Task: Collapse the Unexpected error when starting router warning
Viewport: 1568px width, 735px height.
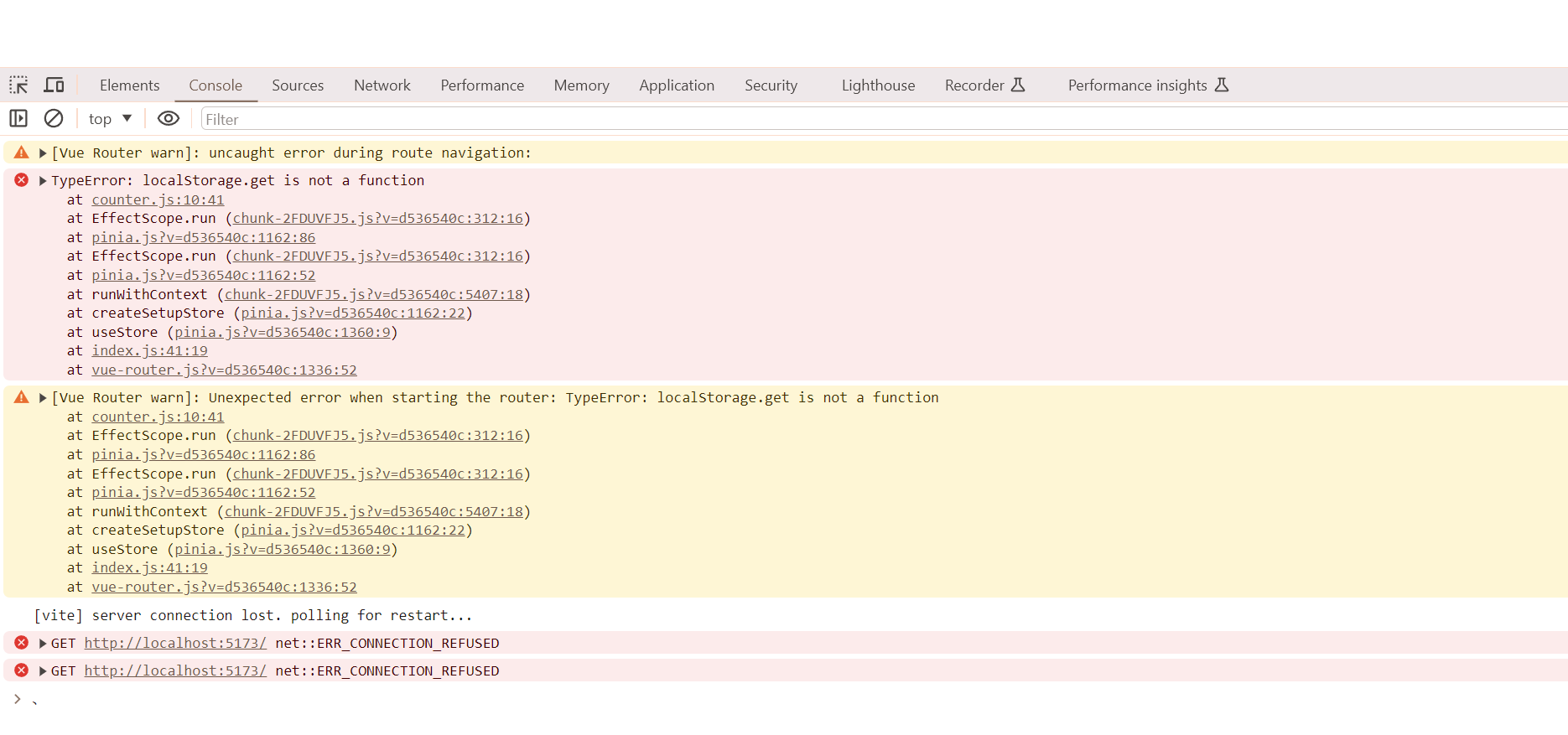Action: (x=43, y=398)
